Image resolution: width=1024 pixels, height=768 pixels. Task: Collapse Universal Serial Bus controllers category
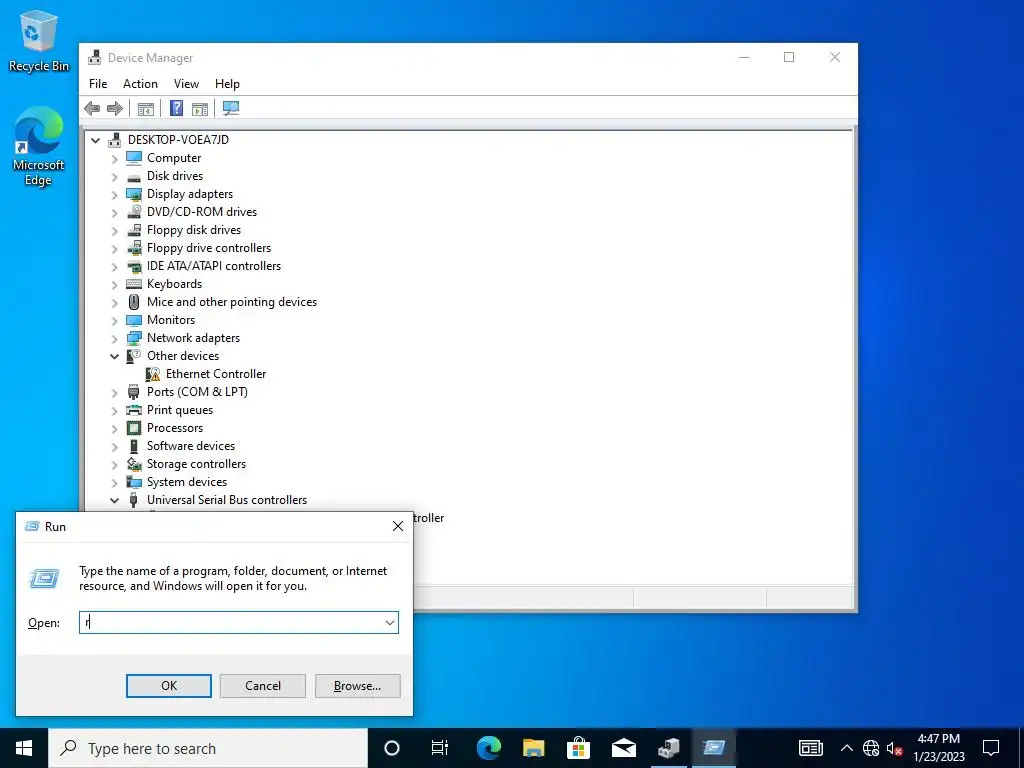tap(114, 501)
